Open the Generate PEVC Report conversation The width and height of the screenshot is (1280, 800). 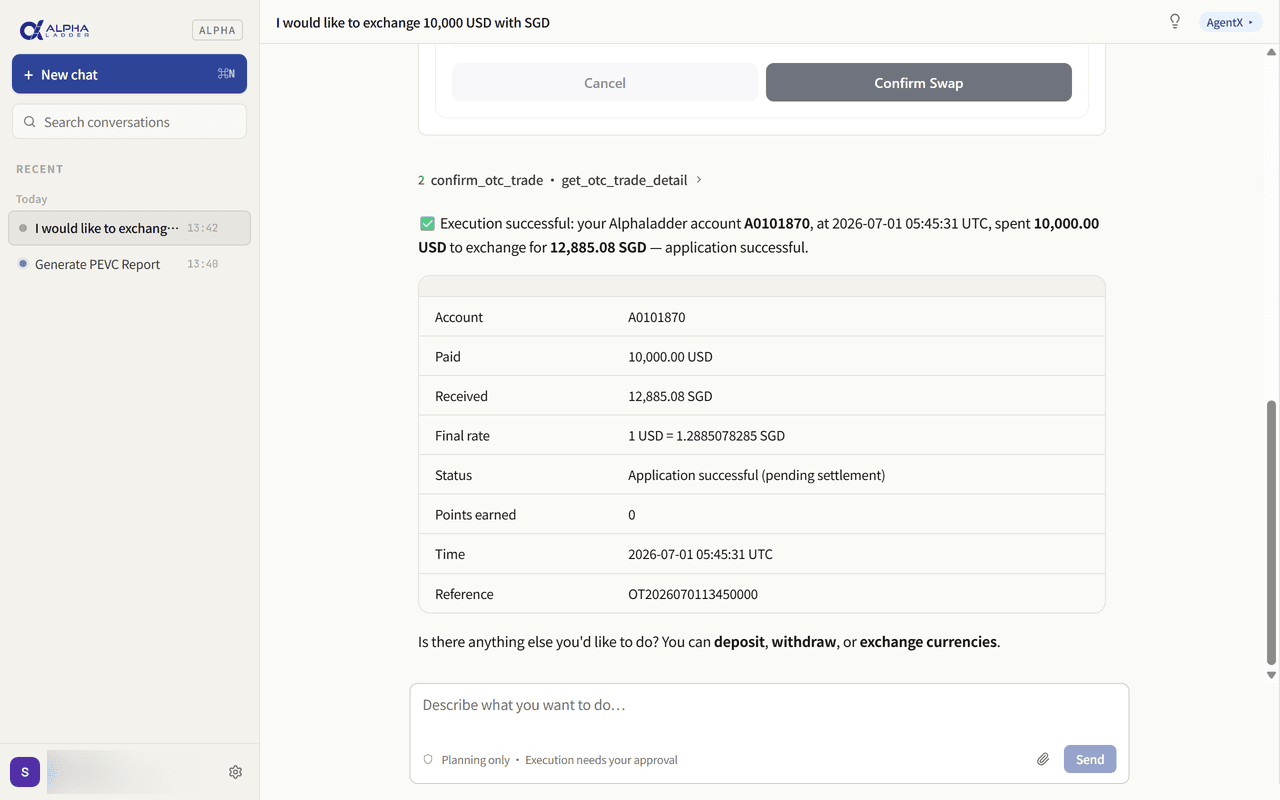tap(129, 264)
